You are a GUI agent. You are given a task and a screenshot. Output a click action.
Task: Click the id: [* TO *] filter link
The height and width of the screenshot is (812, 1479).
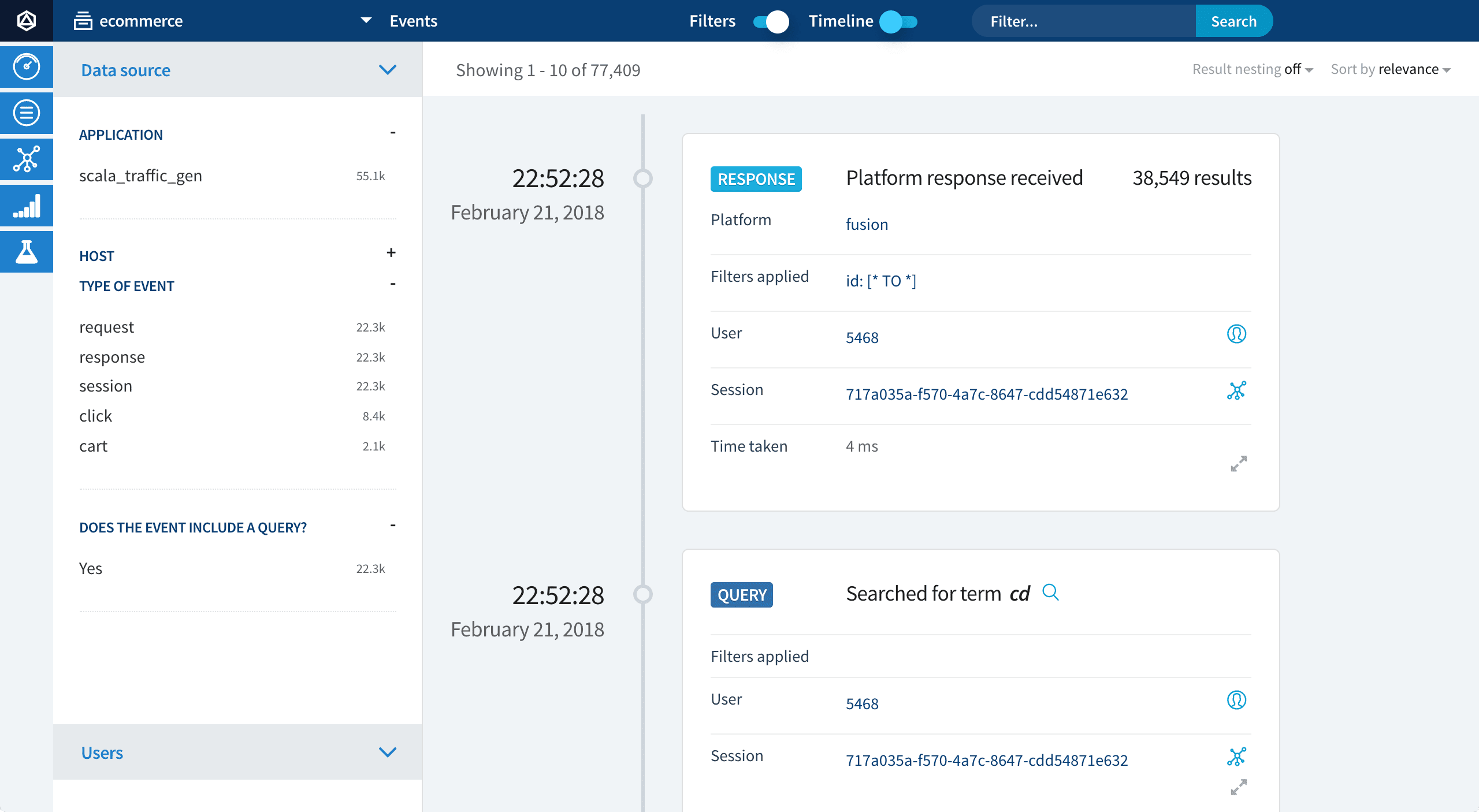coord(881,281)
